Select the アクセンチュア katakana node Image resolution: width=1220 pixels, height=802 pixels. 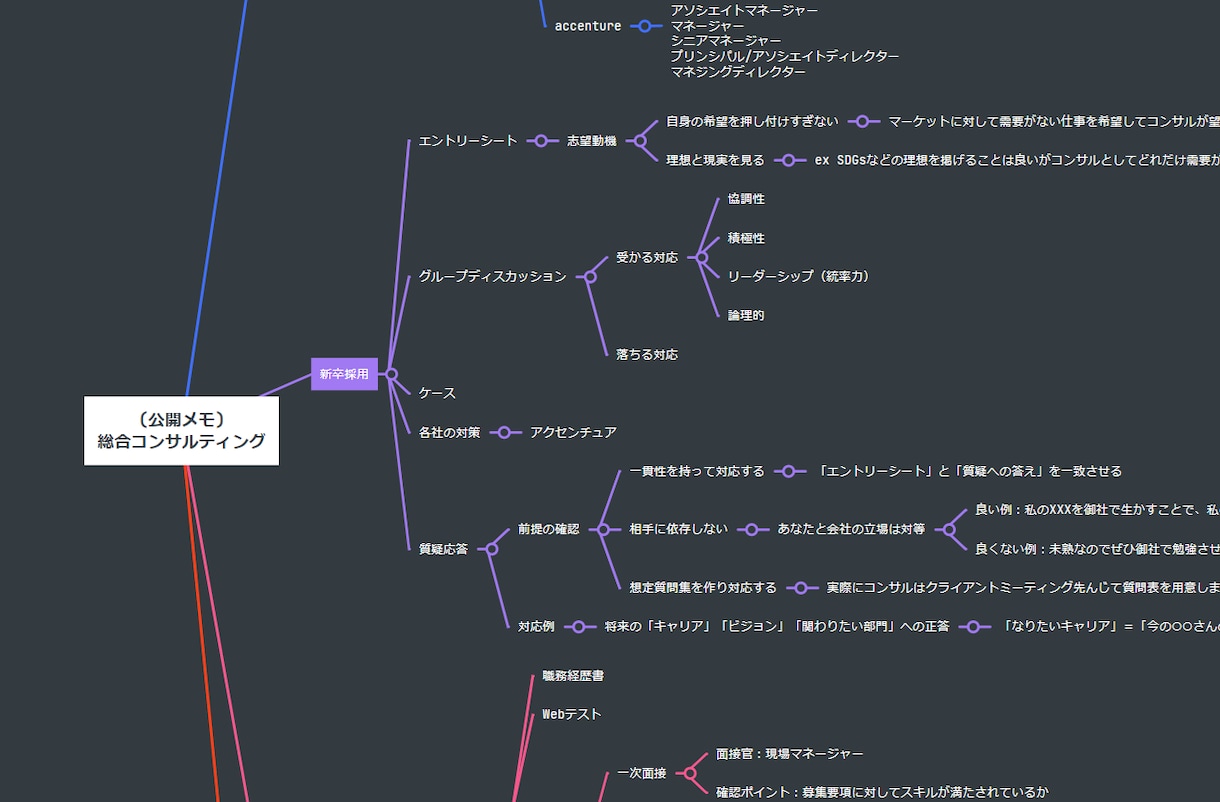(x=573, y=433)
